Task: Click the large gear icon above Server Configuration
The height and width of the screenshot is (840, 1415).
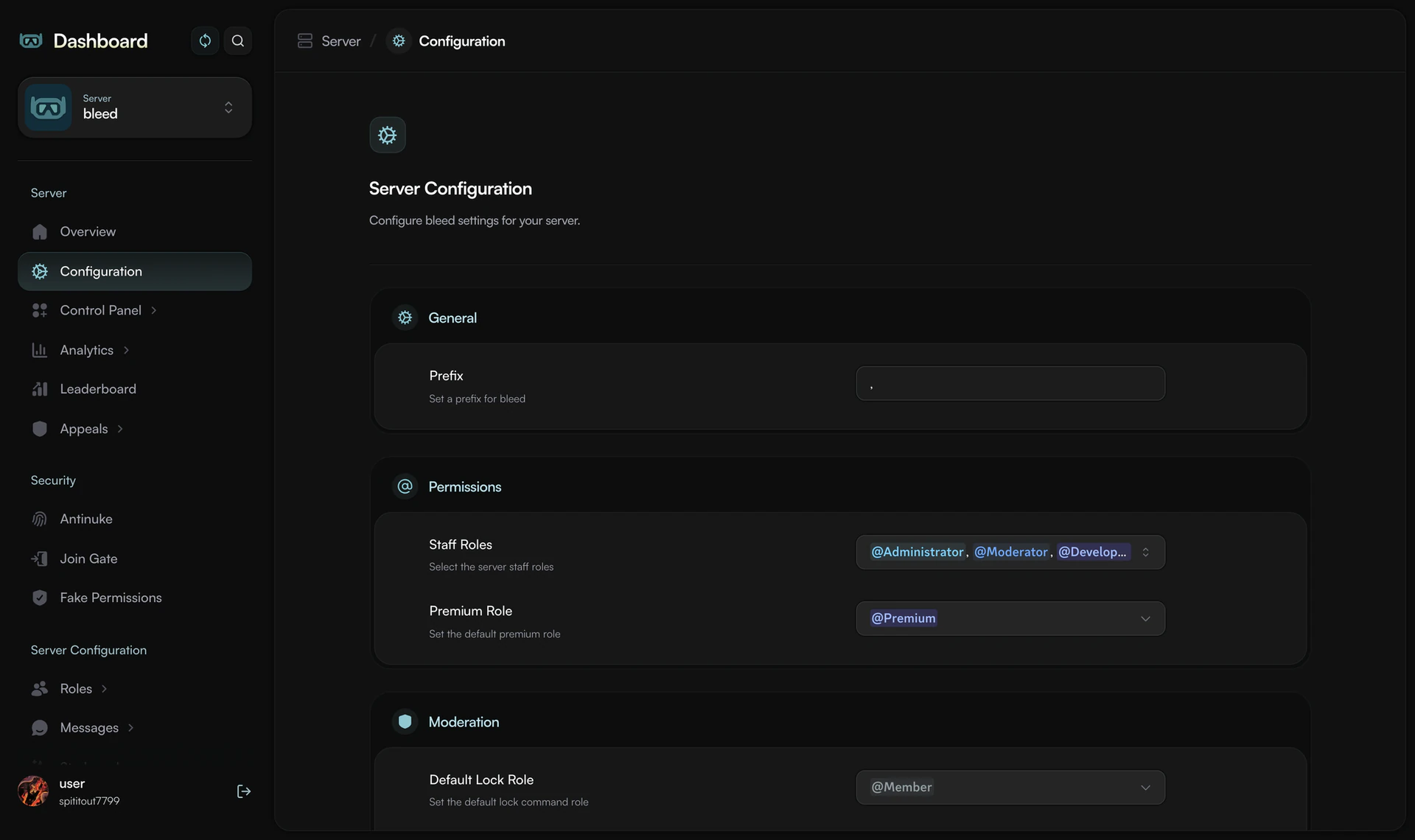Action: 388,135
